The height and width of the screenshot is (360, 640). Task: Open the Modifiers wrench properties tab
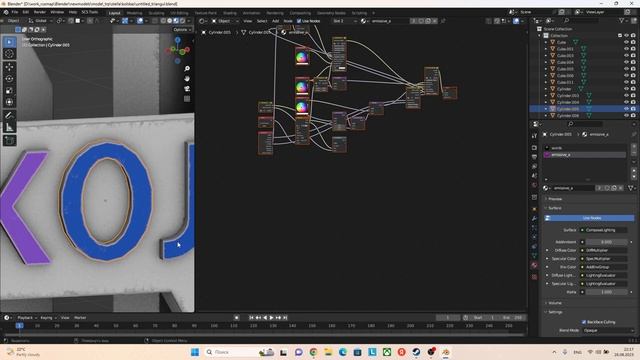(534, 218)
